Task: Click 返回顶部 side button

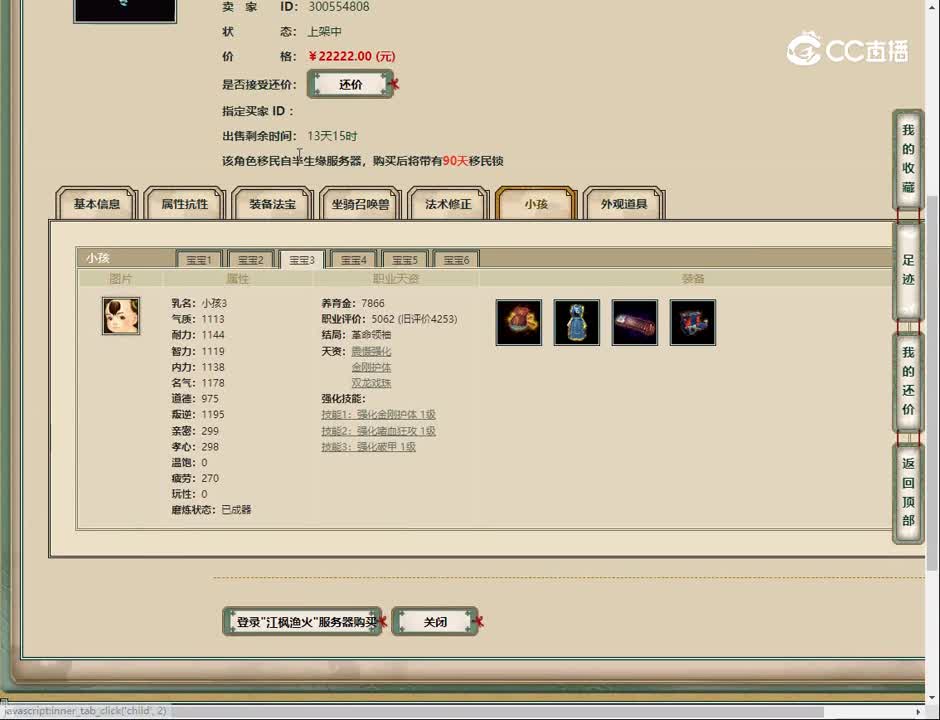Action: click(908, 493)
